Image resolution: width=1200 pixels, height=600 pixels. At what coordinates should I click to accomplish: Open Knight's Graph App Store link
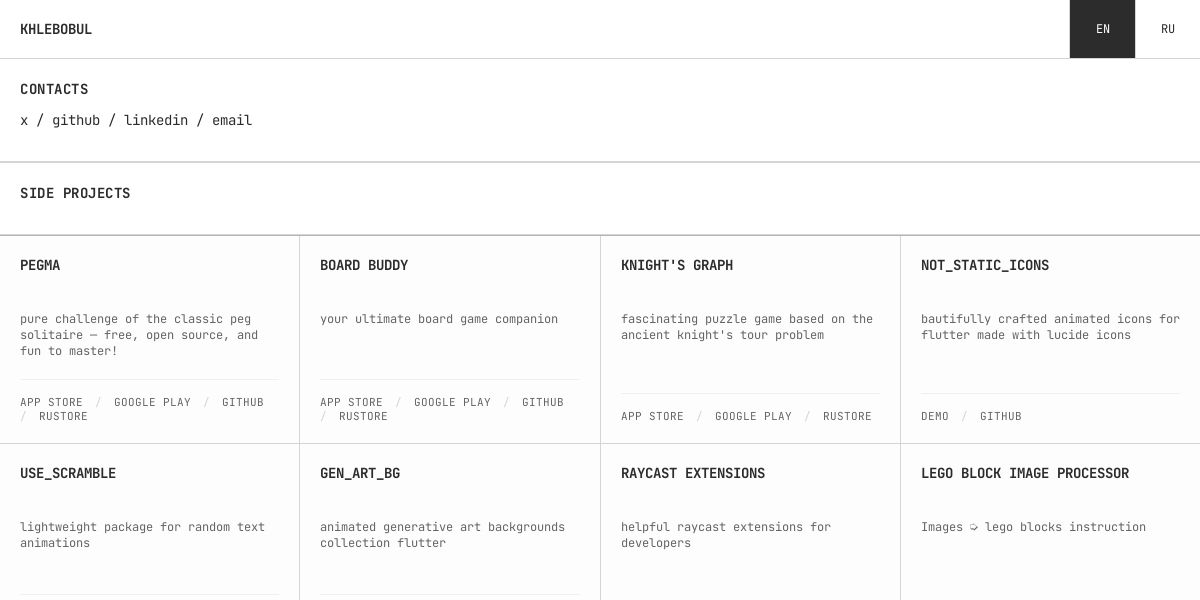(652, 416)
